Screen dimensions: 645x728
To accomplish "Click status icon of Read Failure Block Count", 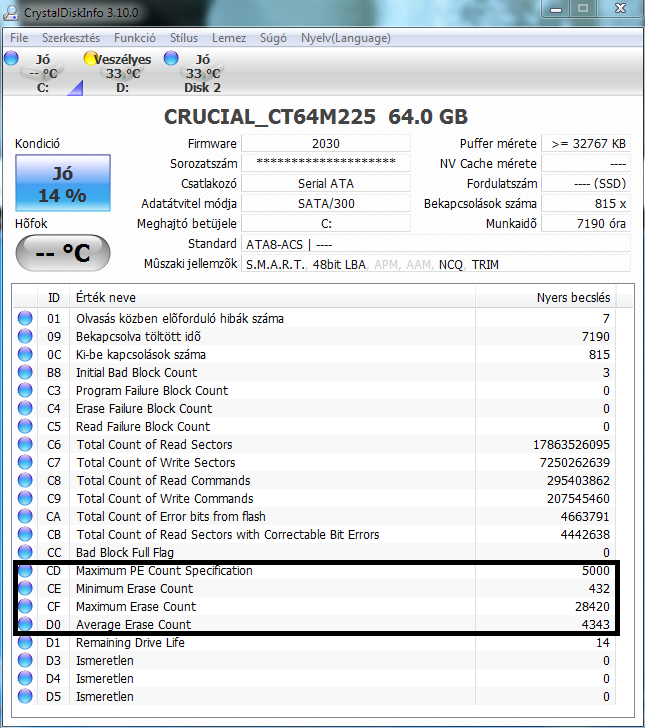I will (x=25, y=426).
